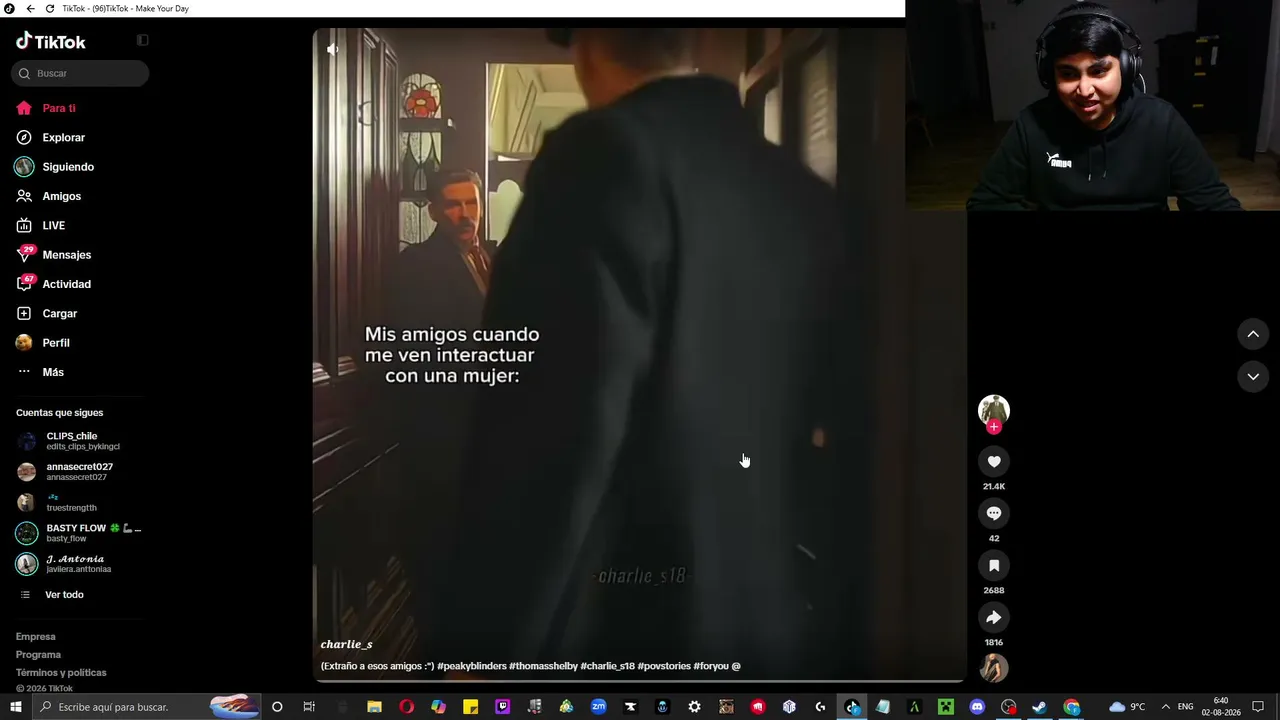Mute the video with the speaker icon
Viewport: 1280px width, 720px height.
[x=332, y=49]
